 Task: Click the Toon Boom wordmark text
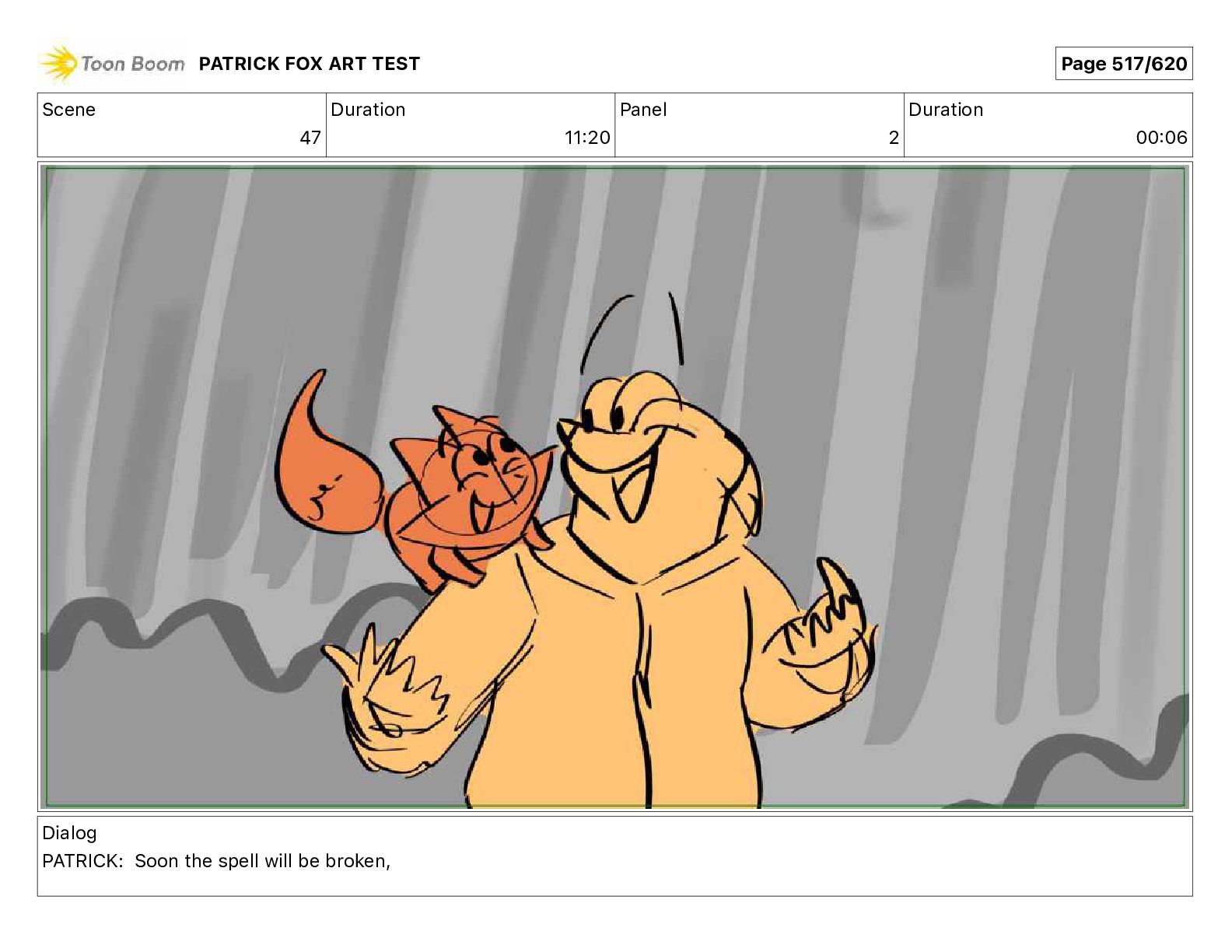133,64
